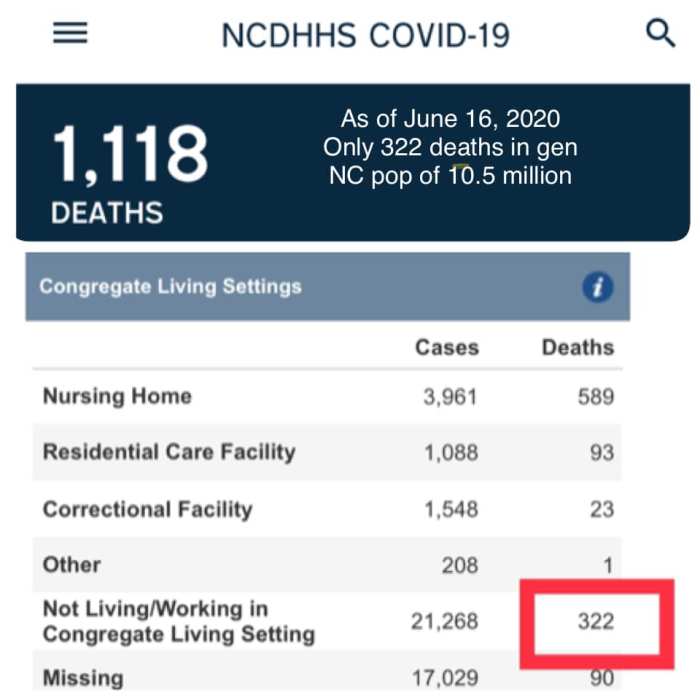Select the Residential Care Facility row label
Screen dimensions: 700x700
tap(169, 452)
